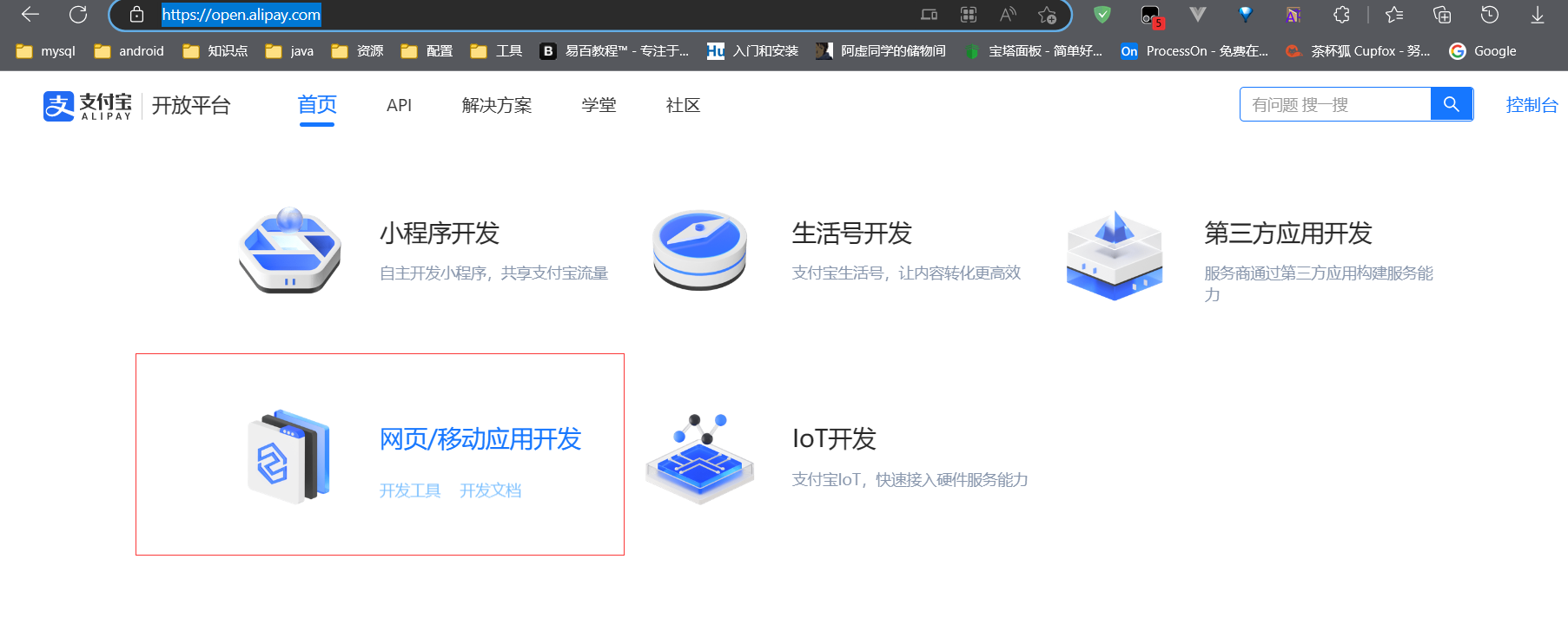The height and width of the screenshot is (625, 1568).
Task: View site information via the lock icon
Action: pyautogui.click(x=136, y=15)
